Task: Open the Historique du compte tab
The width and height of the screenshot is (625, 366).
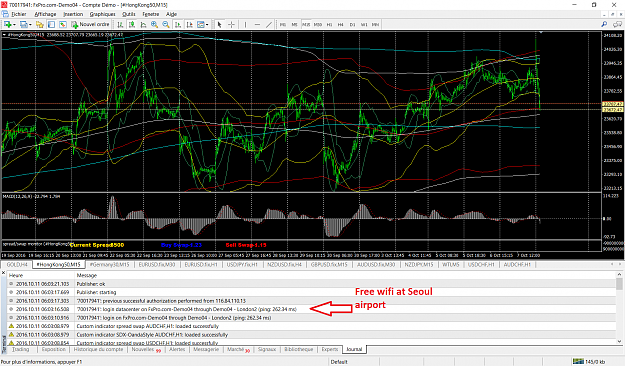Action: [98, 349]
